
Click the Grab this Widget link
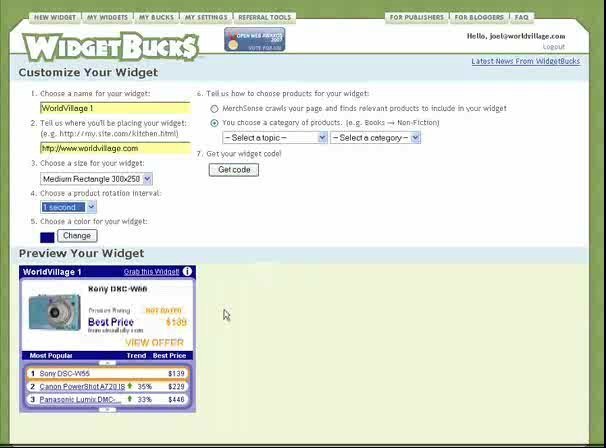152,272
